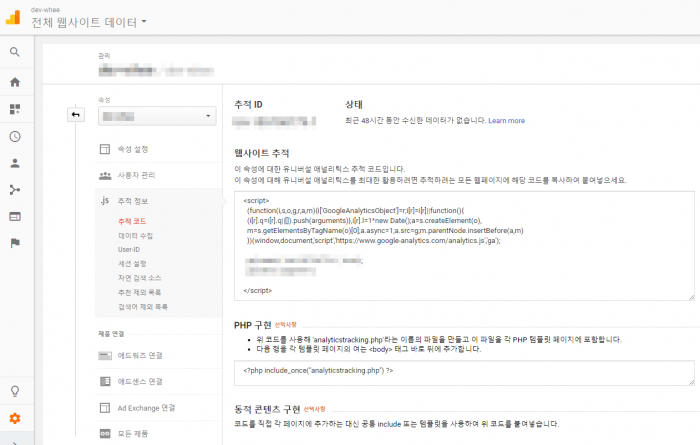Click property settings icon beside 속성 설정
Screen dimensions: 700x445
point(105,149)
